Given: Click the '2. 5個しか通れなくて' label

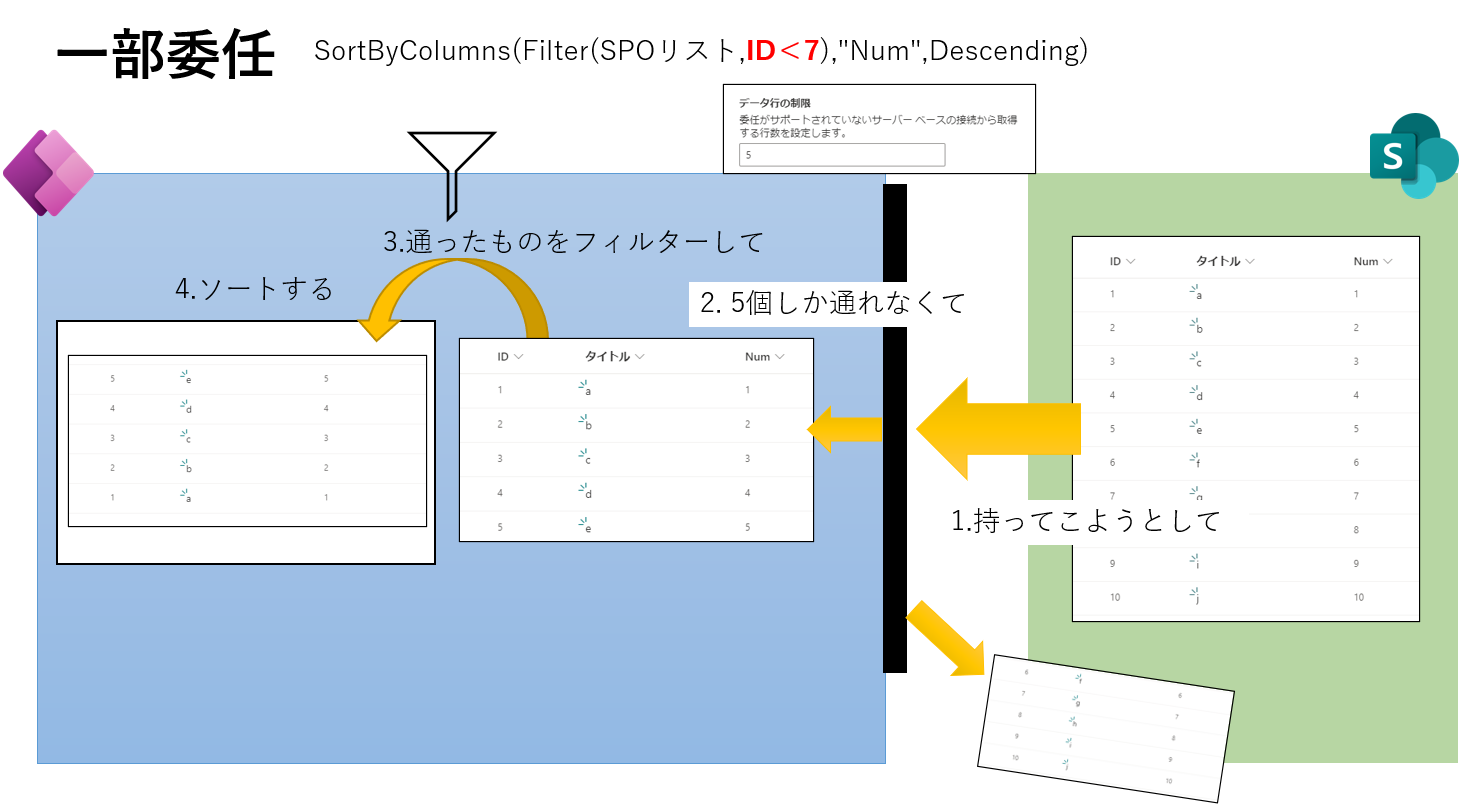Looking at the screenshot, I should point(832,304).
